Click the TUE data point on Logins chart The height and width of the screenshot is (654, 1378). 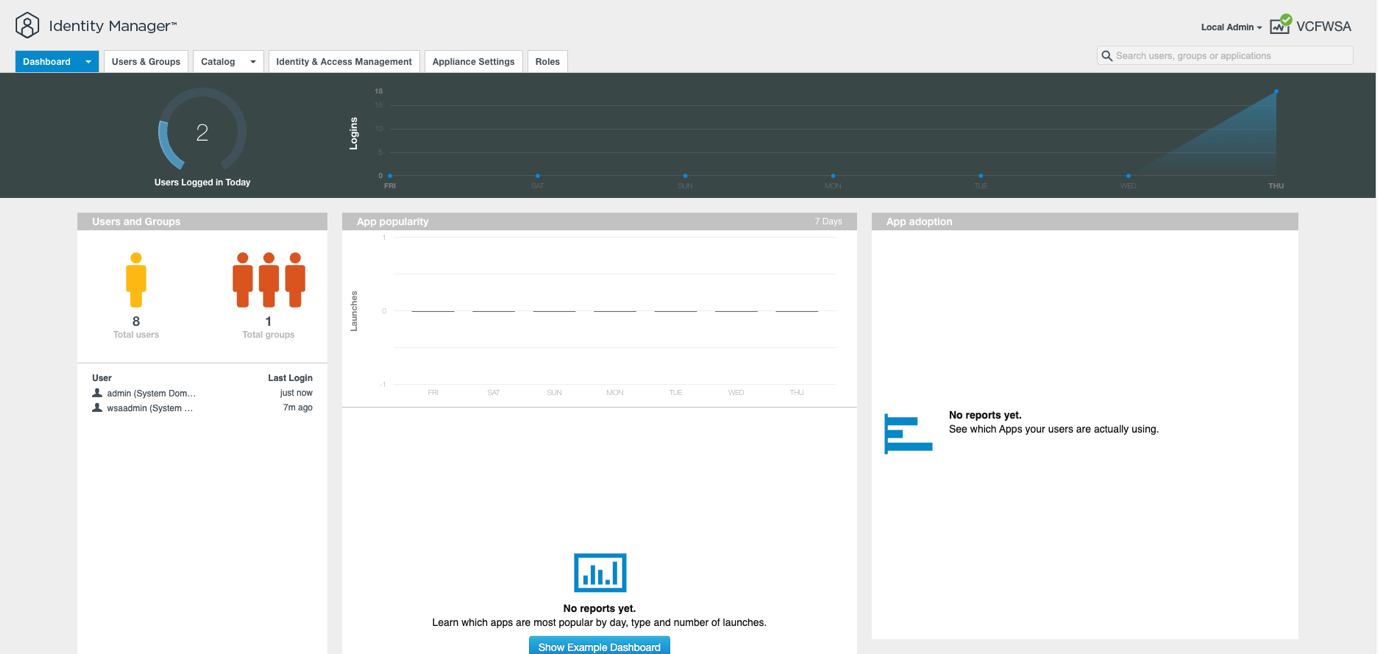point(981,176)
